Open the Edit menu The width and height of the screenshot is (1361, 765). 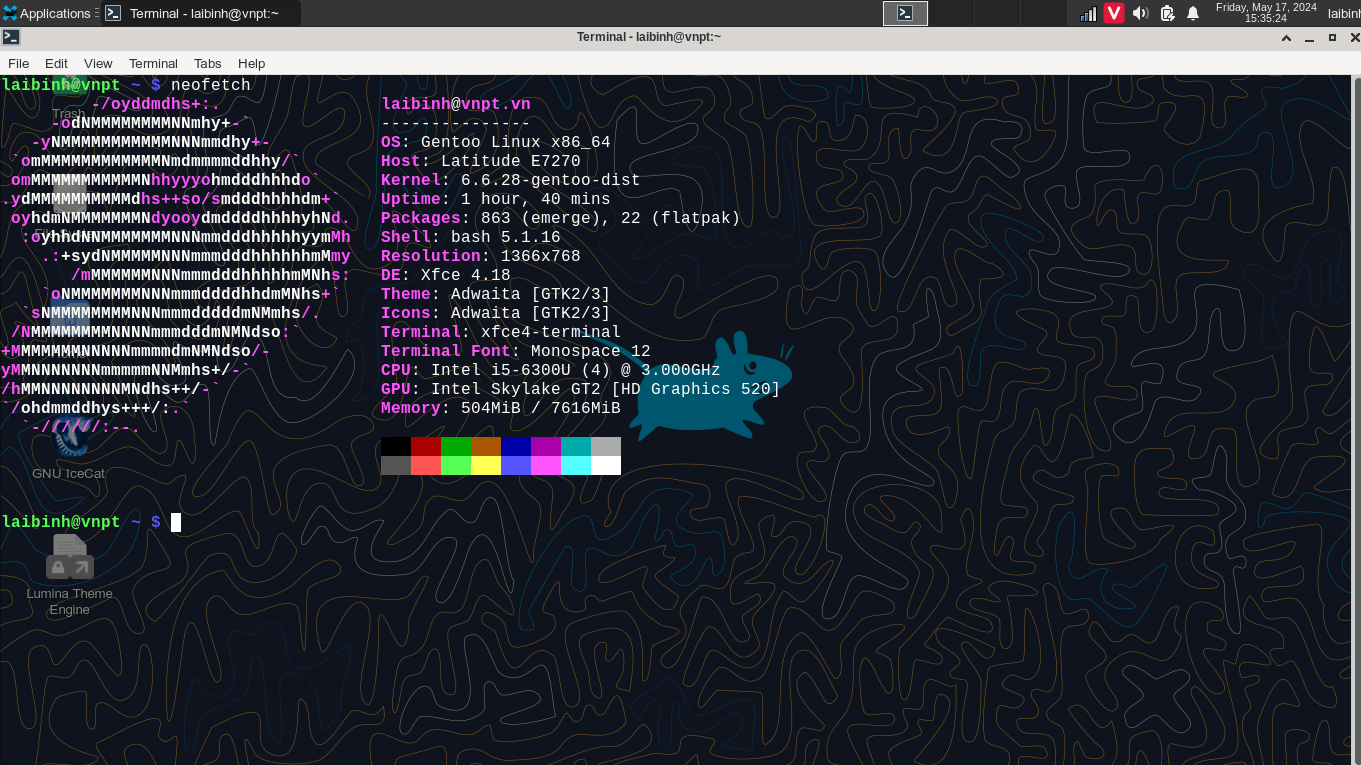(x=56, y=63)
